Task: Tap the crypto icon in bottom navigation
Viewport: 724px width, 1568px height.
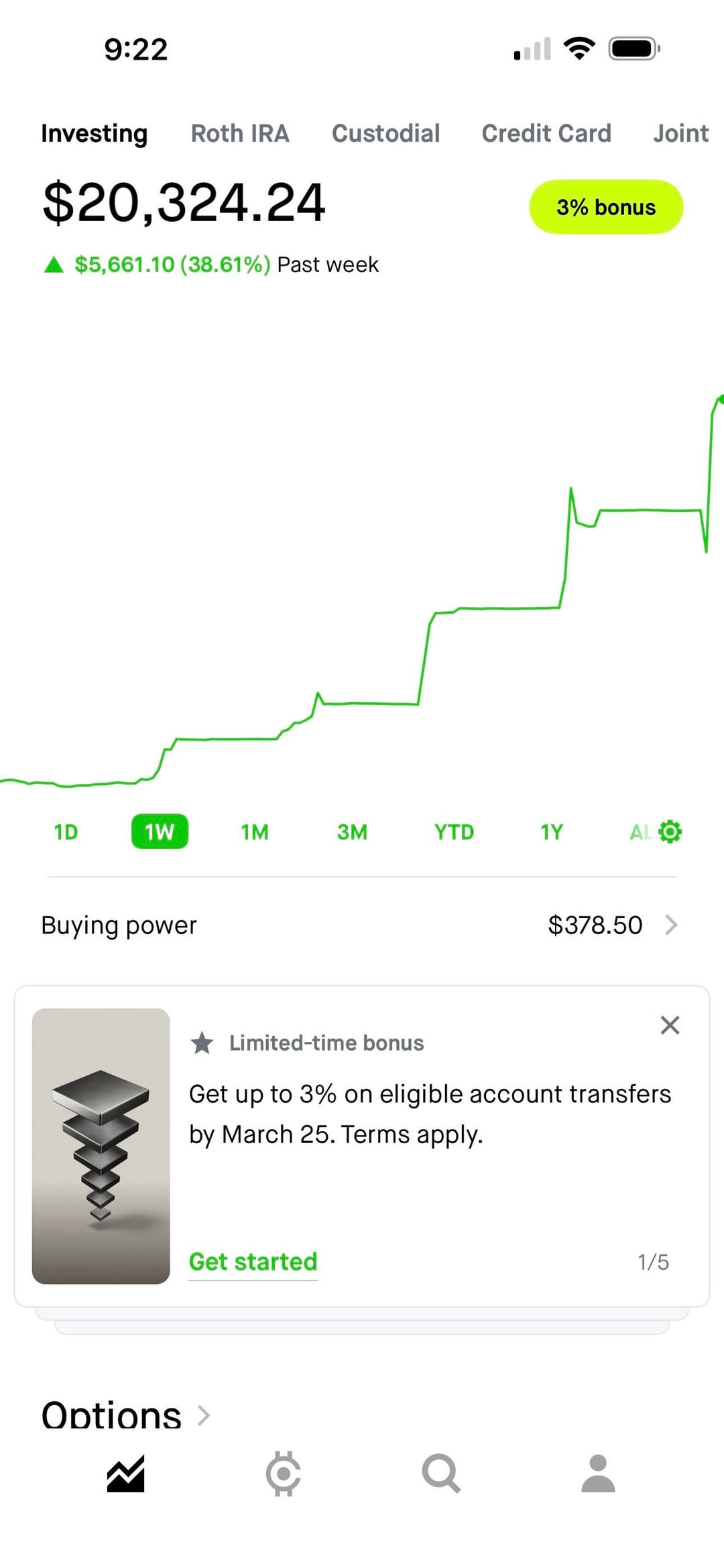Action: coord(283,1474)
